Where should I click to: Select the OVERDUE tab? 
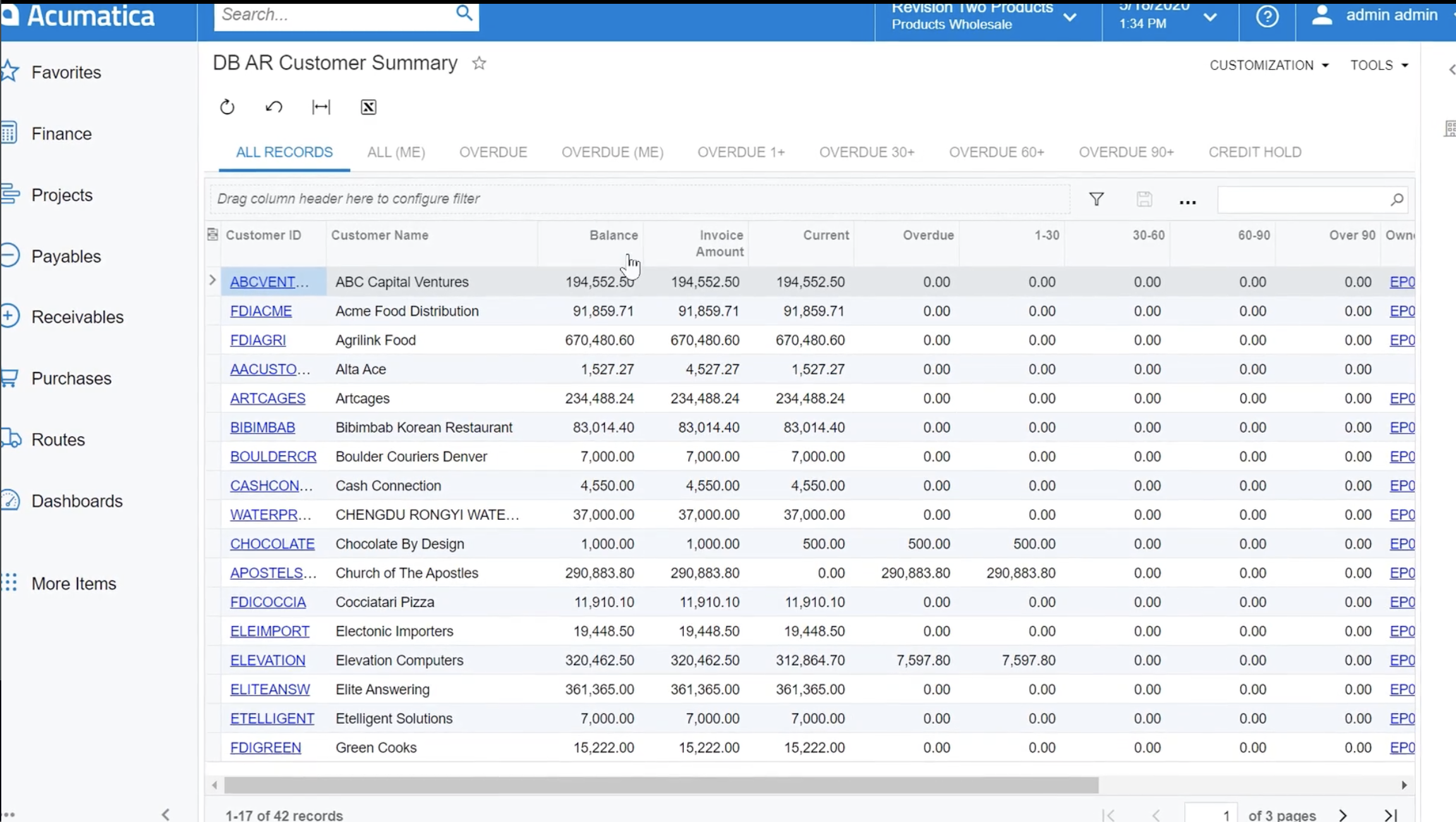point(493,152)
